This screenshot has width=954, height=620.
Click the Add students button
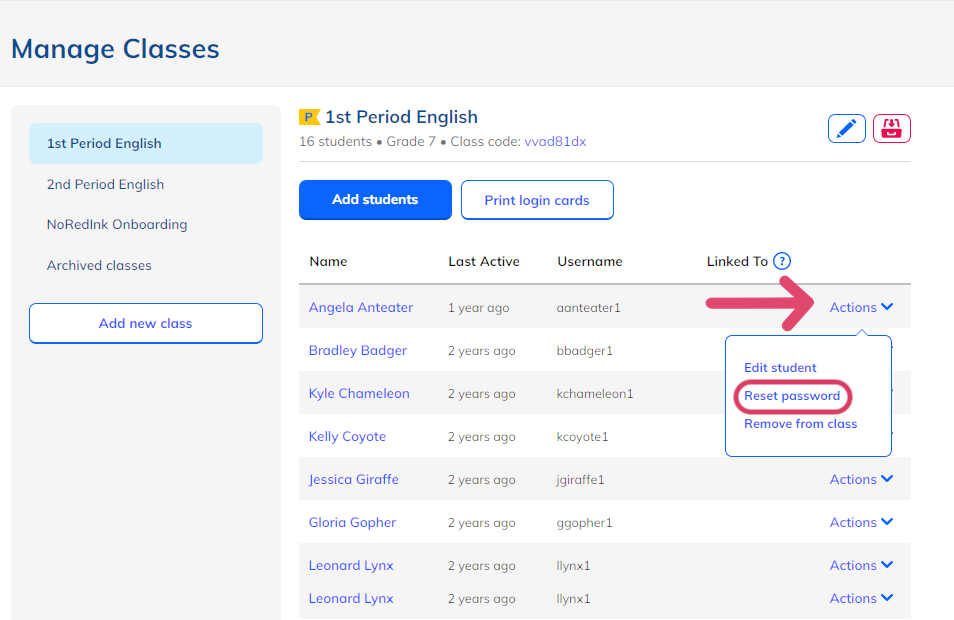coord(375,200)
